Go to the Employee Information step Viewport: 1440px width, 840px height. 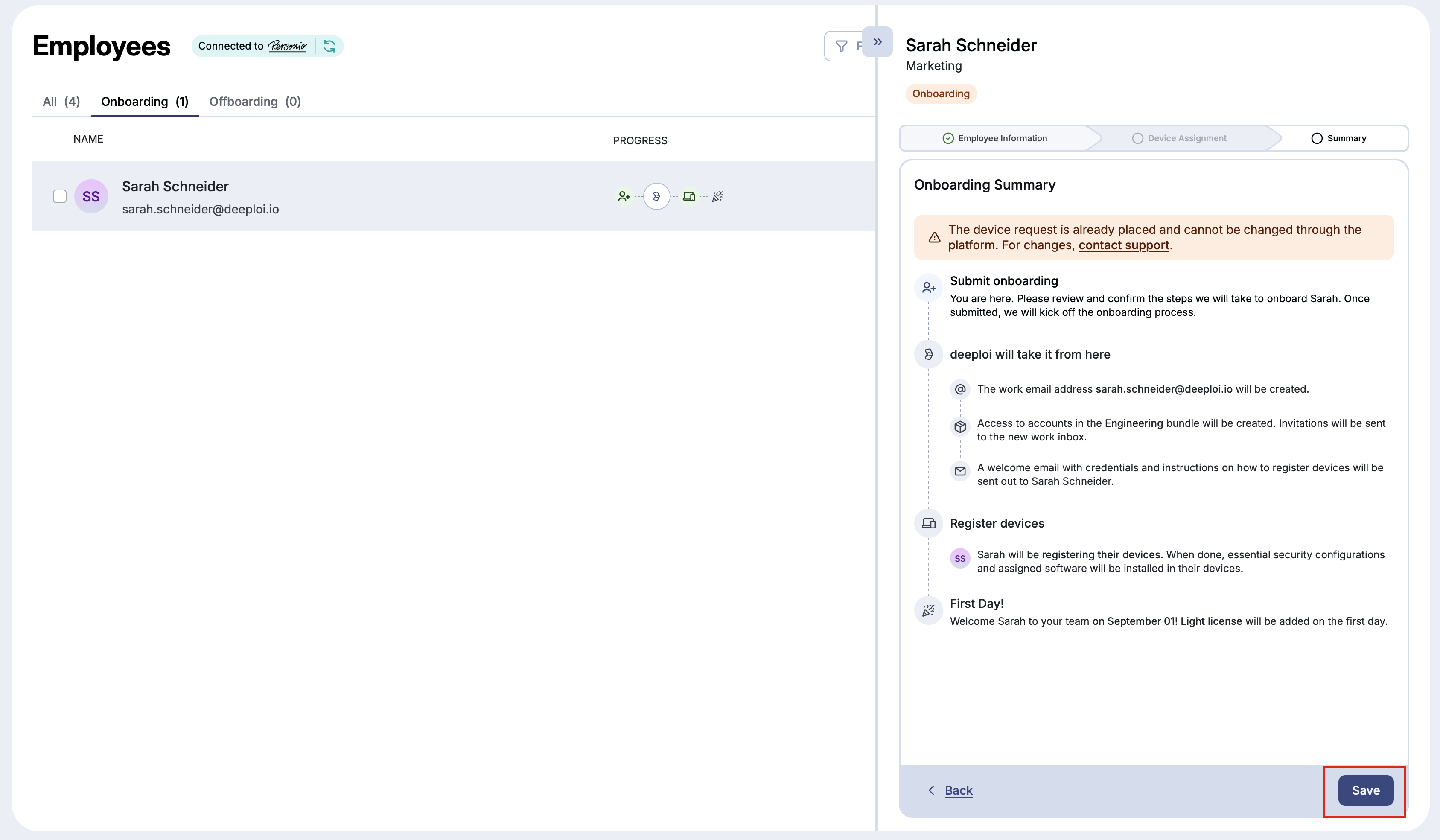995,138
